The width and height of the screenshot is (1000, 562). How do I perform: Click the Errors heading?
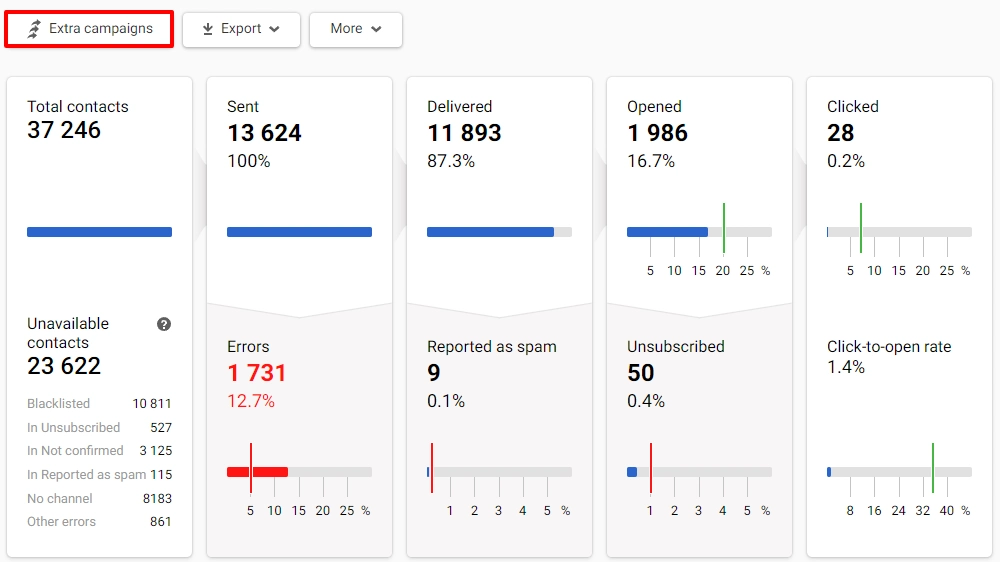(x=248, y=346)
